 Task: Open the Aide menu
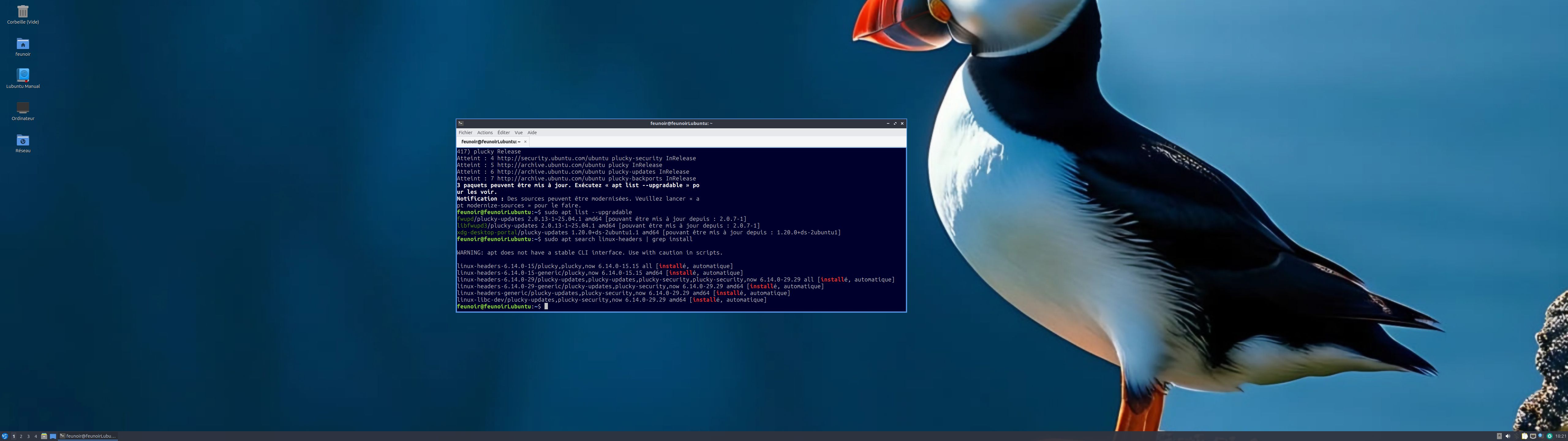(x=532, y=133)
